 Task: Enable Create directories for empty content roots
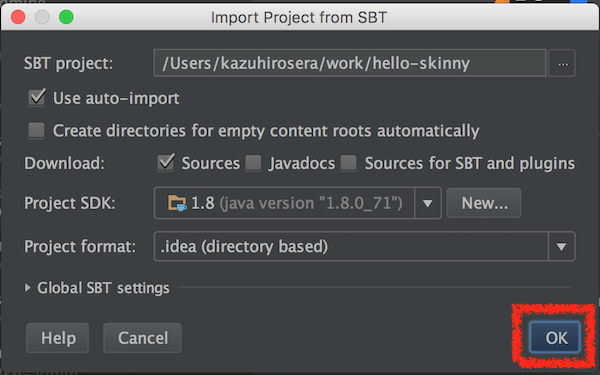tap(37, 130)
